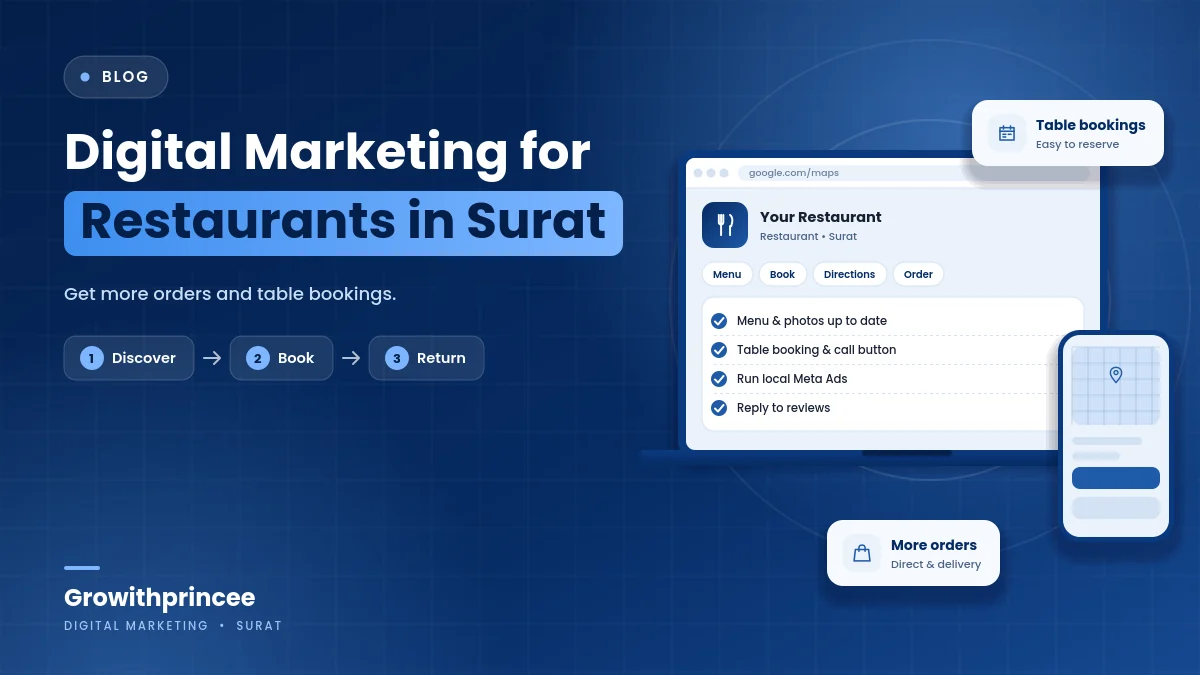Toggle the 'Reply to reviews' checkmark
The image size is (1200, 675).
click(x=719, y=408)
